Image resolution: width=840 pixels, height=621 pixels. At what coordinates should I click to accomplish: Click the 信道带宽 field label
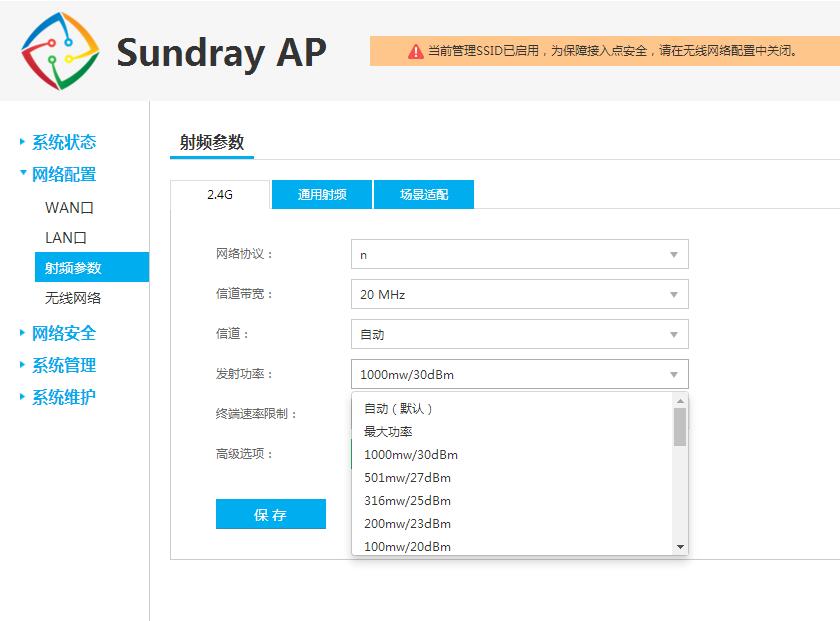(244, 294)
